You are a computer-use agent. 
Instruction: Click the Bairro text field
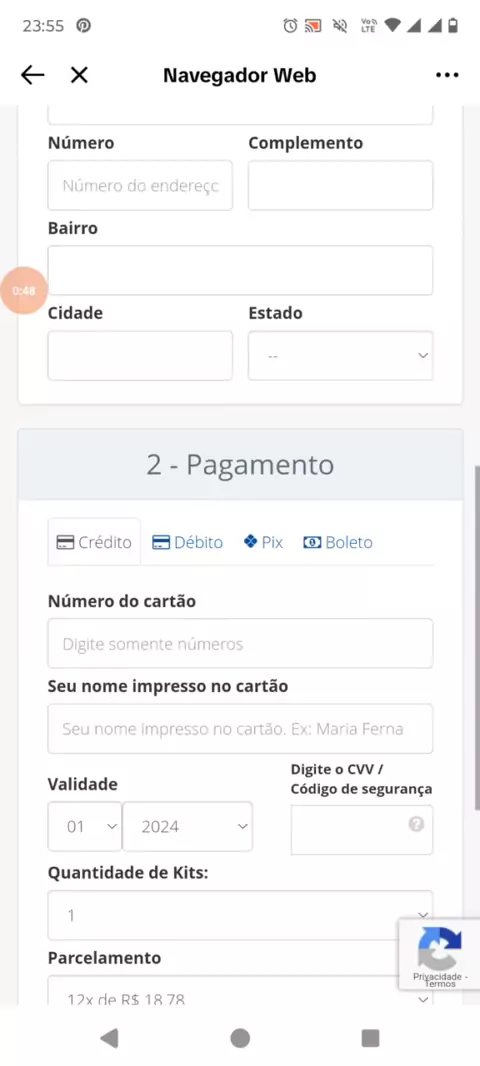tap(240, 271)
